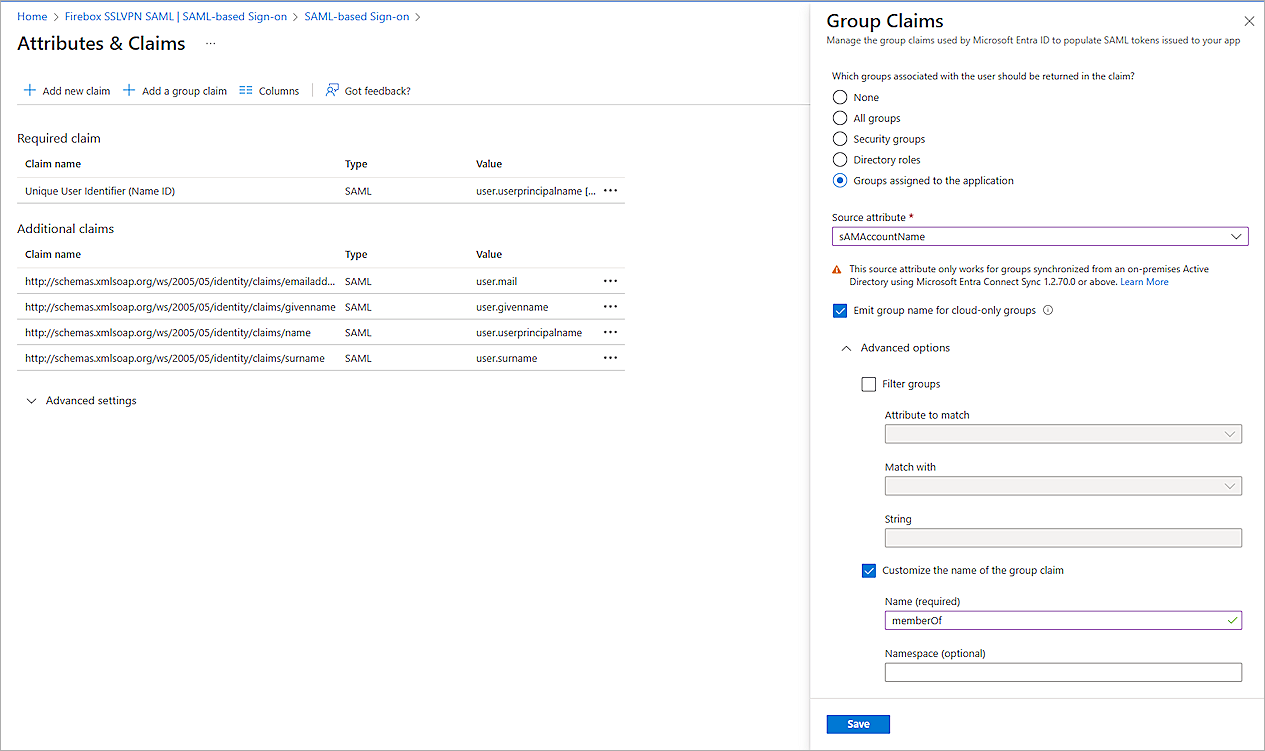1265x751 pixels.
Task: Open ellipsis menu next to Attributes & Claims title
Action: click(210, 44)
